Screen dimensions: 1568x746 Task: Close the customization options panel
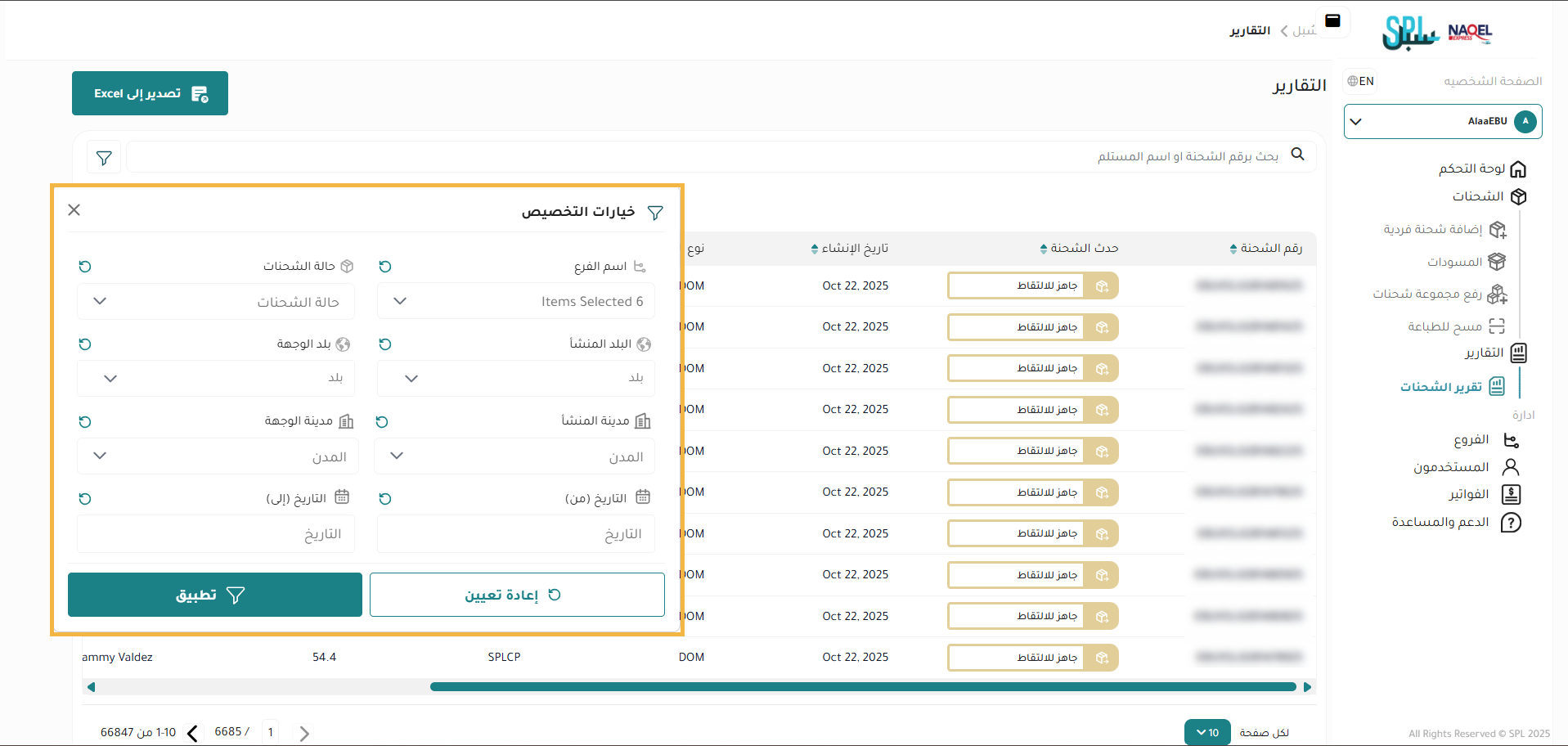click(x=74, y=210)
